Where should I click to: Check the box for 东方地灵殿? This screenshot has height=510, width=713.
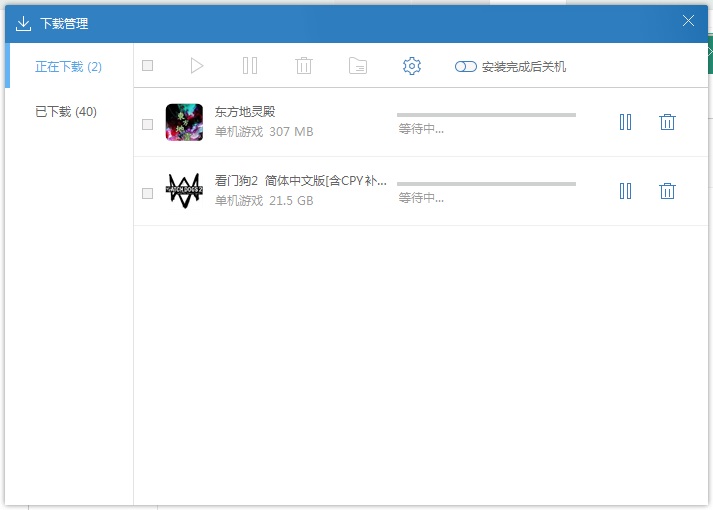147,125
